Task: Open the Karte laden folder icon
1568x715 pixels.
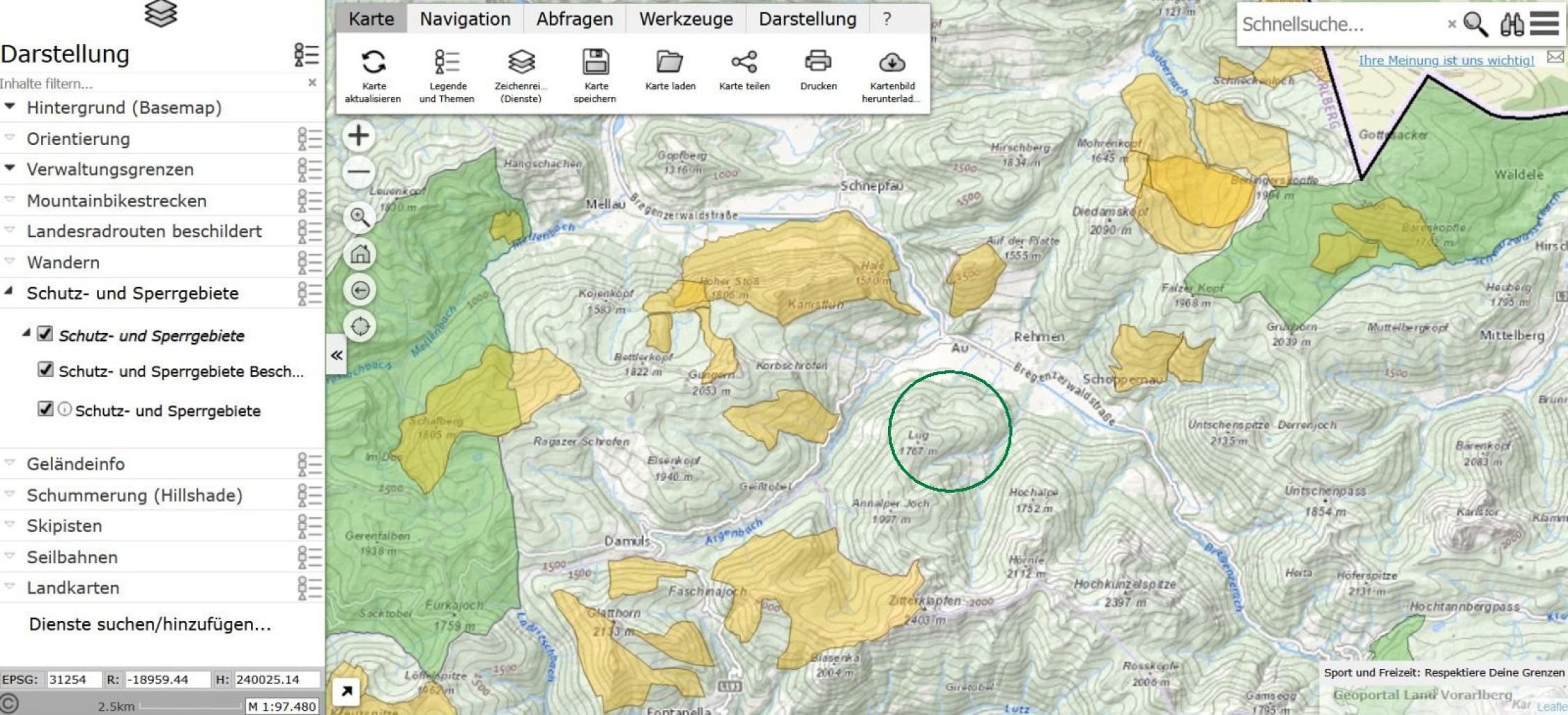Action: point(670,63)
